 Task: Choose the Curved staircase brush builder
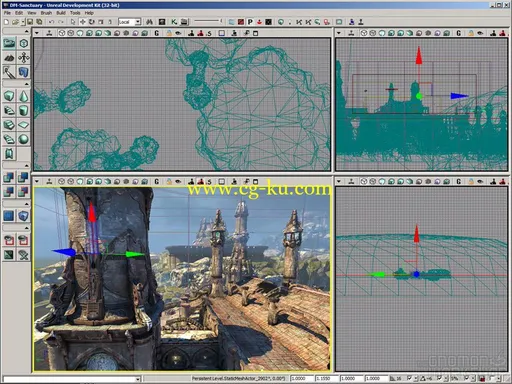[x=9, y=110]
